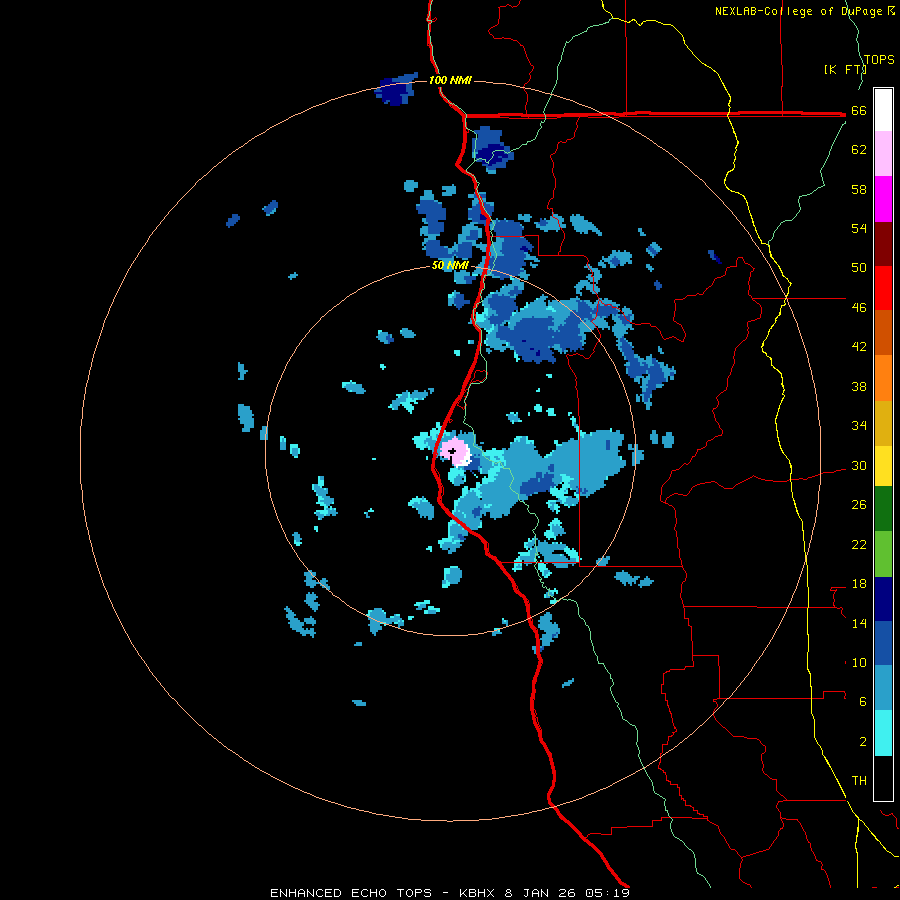Pick the bright orange legend swatch

(x=883, y=378)
